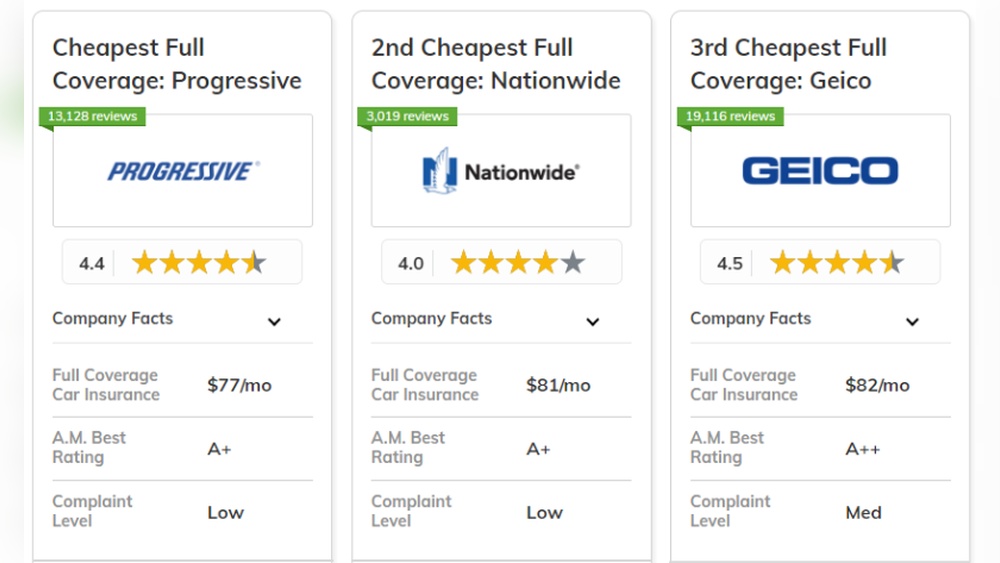The height and width of the screenshot is (563, 1000).
Task: Click Geico's Med complaint level value
Action: [x=864, y=513]
